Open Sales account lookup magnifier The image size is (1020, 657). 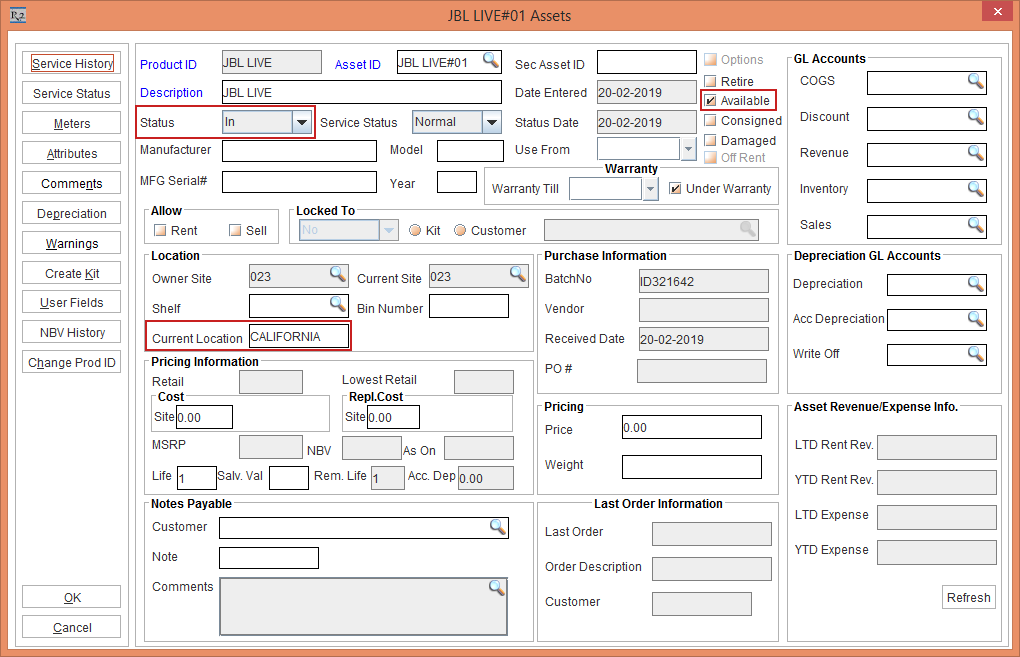coord(975,226)
